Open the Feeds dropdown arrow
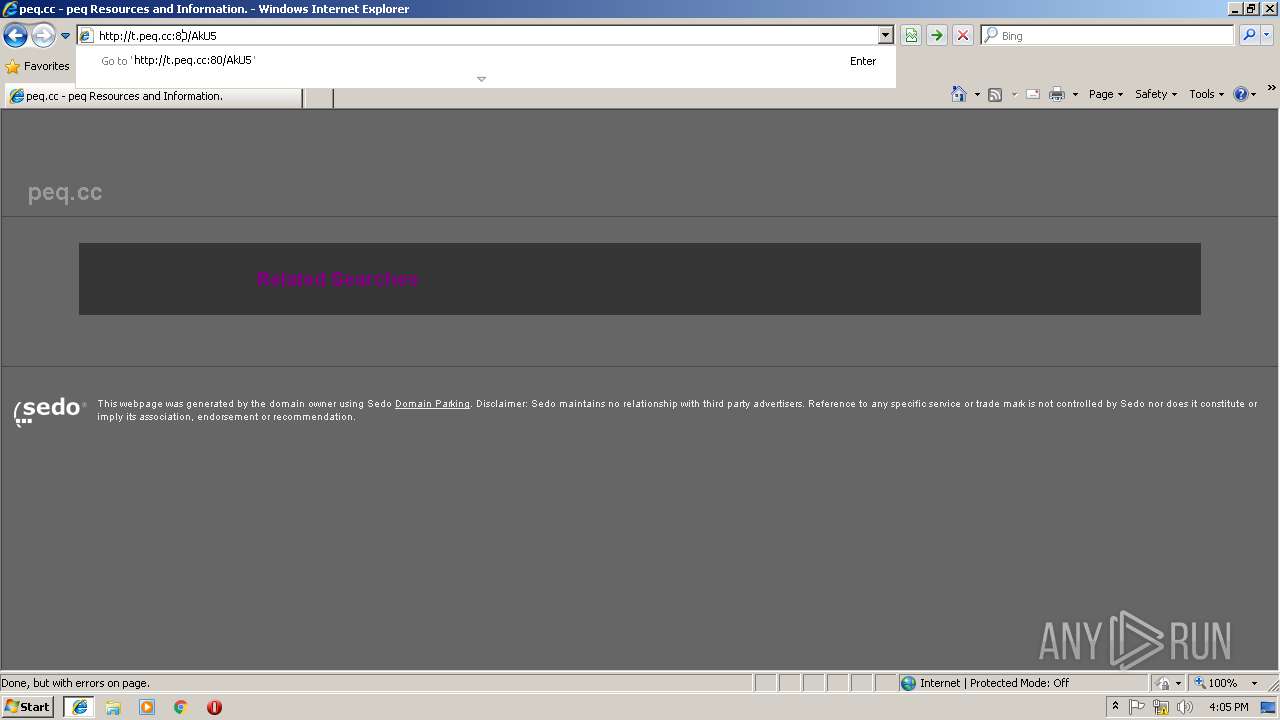The image size is (1280, 720). (x=1014, y=94)
